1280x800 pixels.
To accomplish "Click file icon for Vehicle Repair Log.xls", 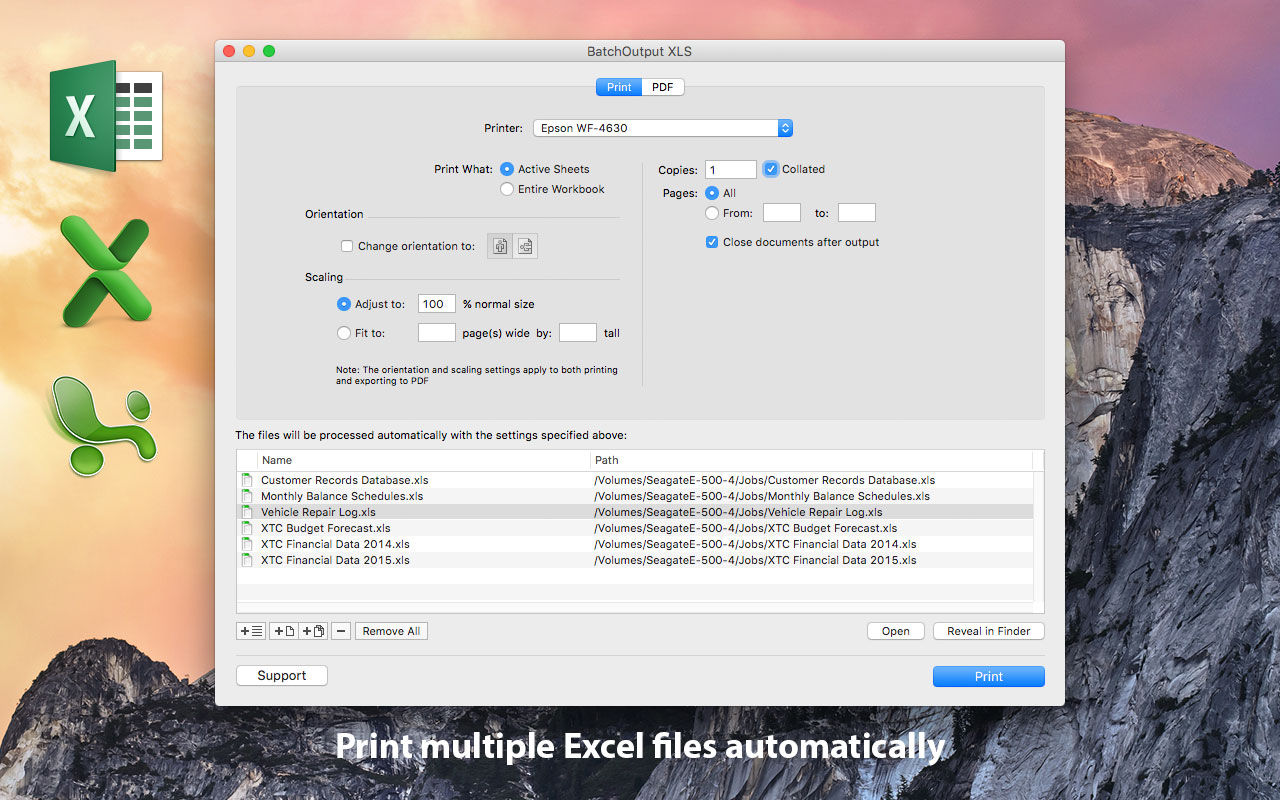I will point(247,512).
